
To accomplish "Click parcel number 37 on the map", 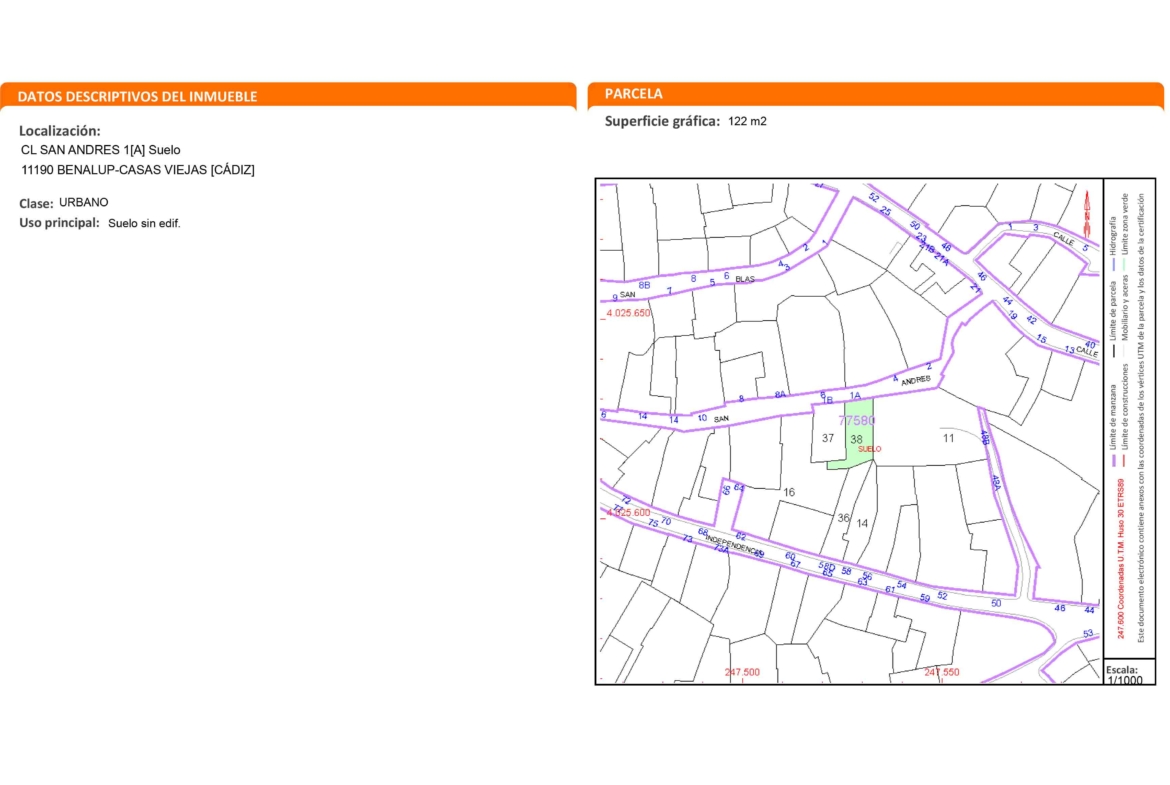I will (828, 438).
